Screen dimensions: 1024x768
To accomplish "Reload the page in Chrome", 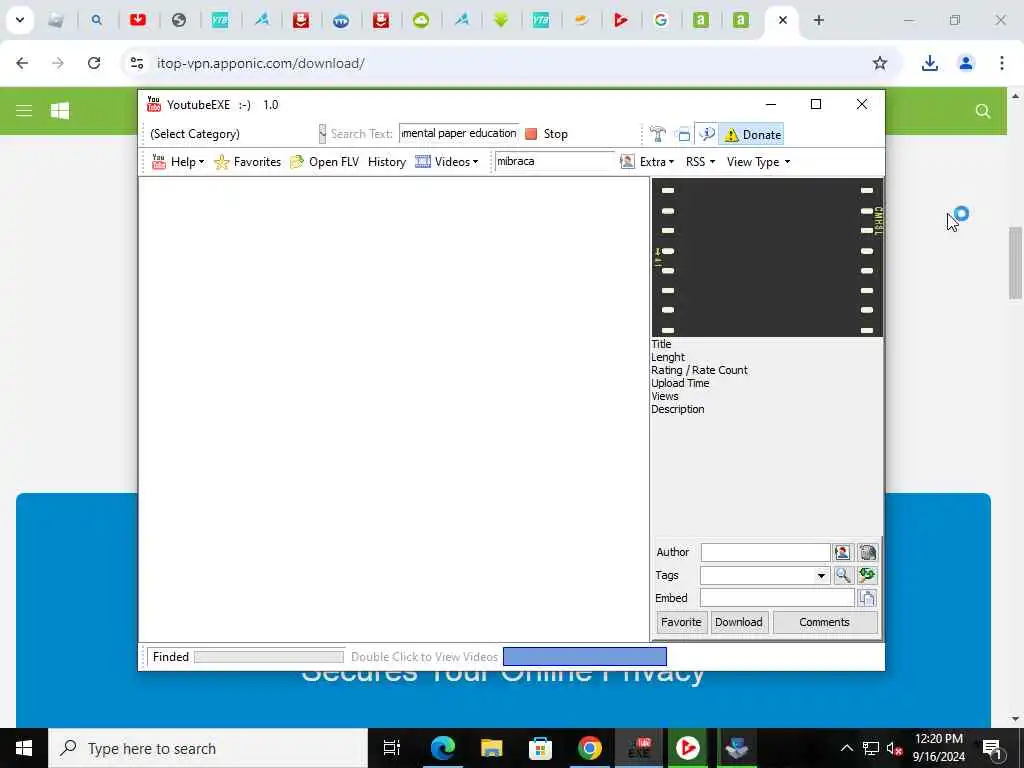I will point(94,63).
